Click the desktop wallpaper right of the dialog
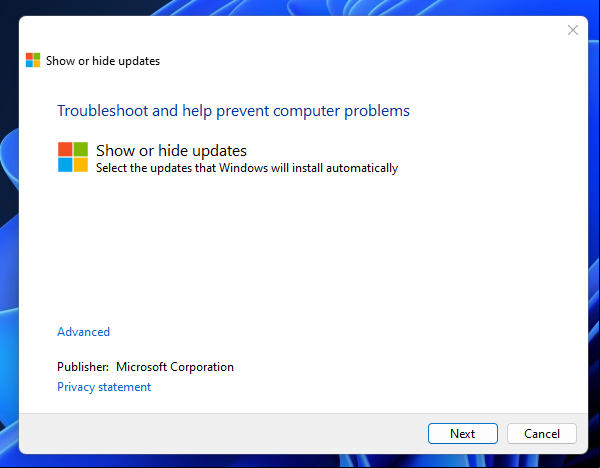 594,237
